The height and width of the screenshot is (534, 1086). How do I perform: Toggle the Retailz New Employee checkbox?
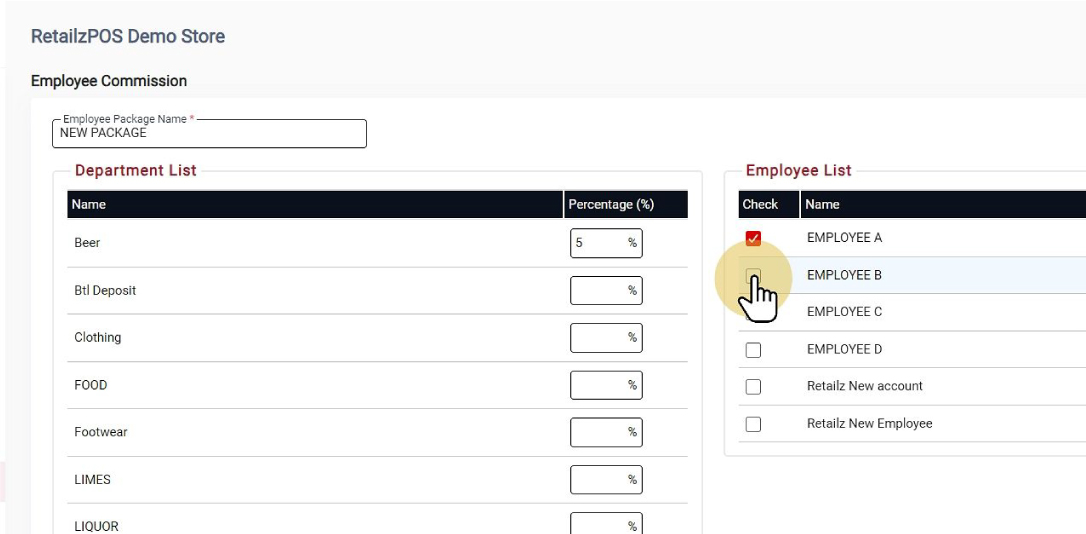[x=753, y=424]
